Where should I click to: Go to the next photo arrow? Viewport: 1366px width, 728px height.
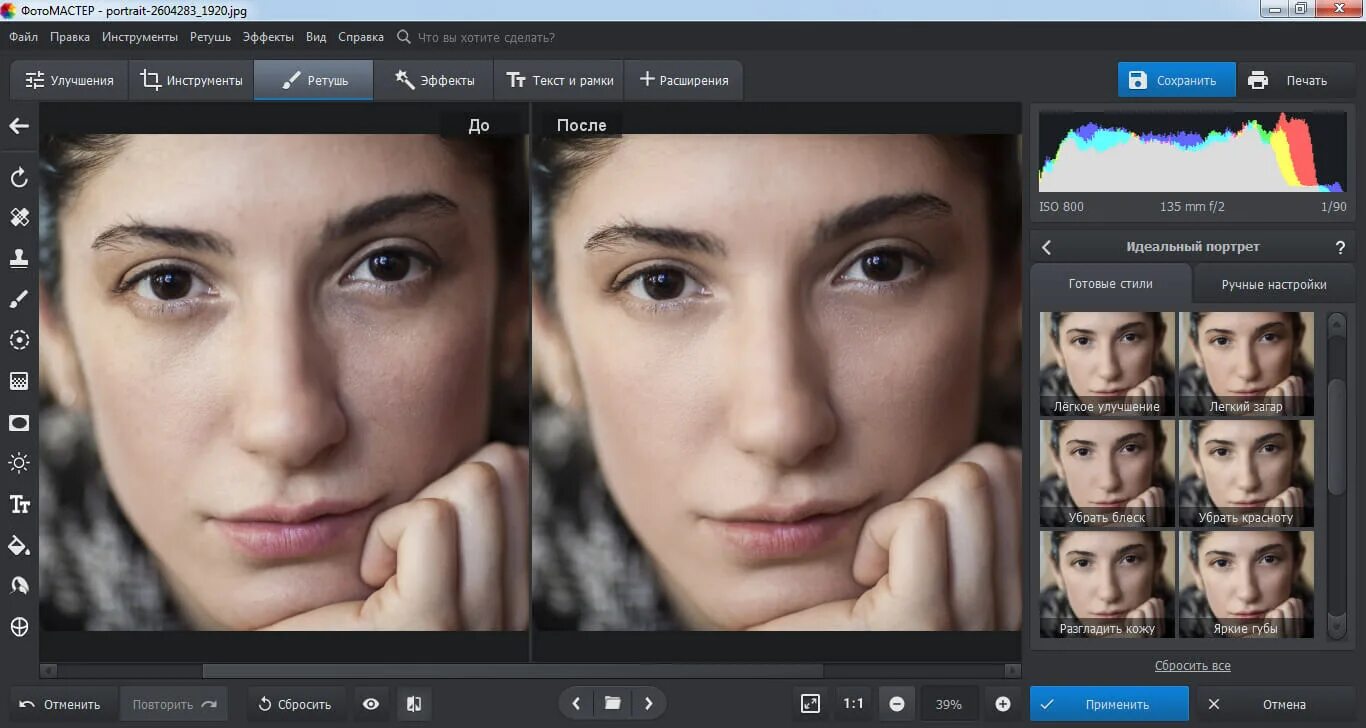(648, 704)
